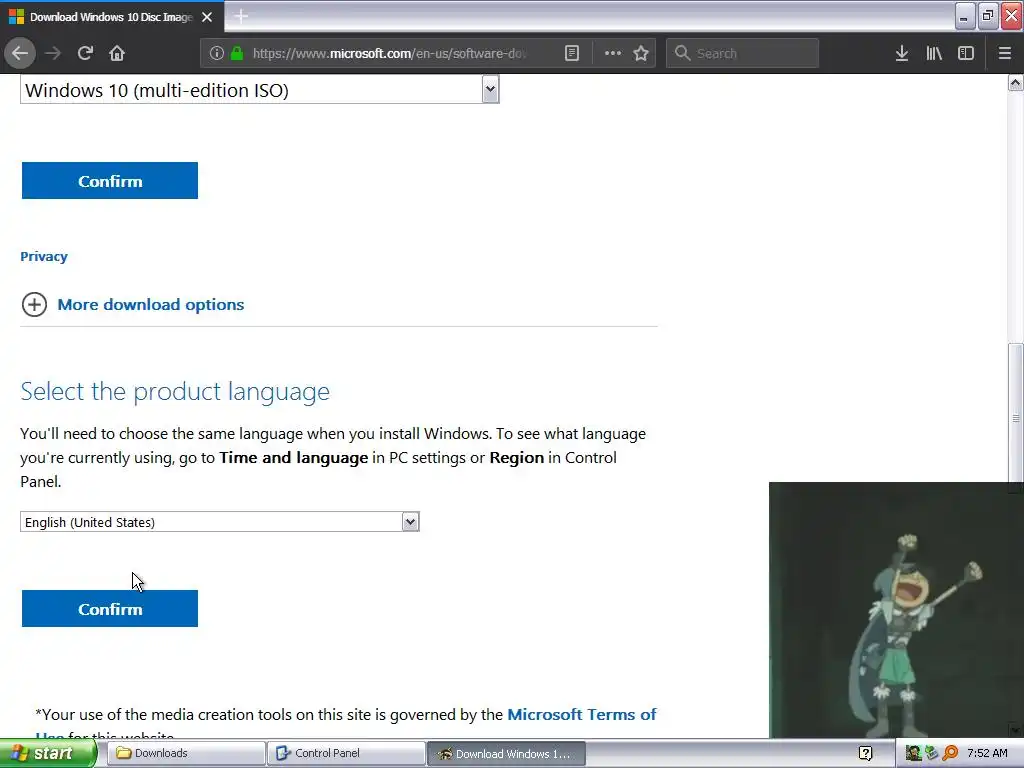Open the Microsoft Terms of Use link

pyautogui.click(x=581, y=714)
